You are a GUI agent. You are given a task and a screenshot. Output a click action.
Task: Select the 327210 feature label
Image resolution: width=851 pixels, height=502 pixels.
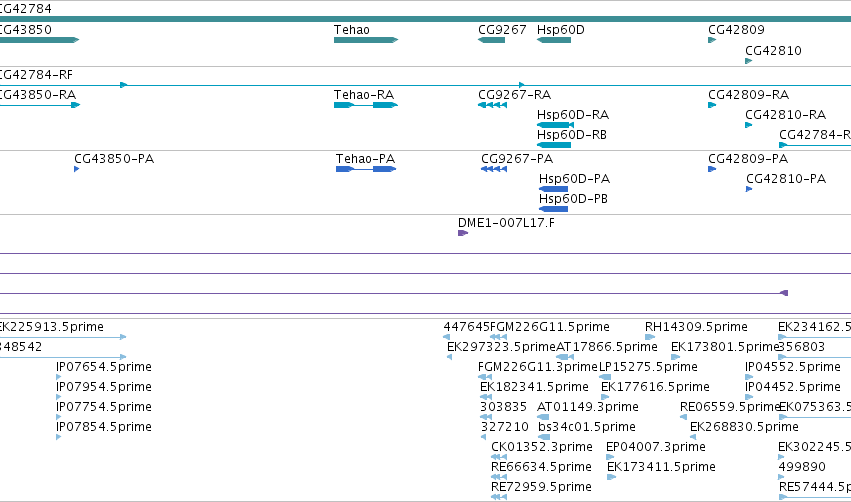tap(505, 427)
